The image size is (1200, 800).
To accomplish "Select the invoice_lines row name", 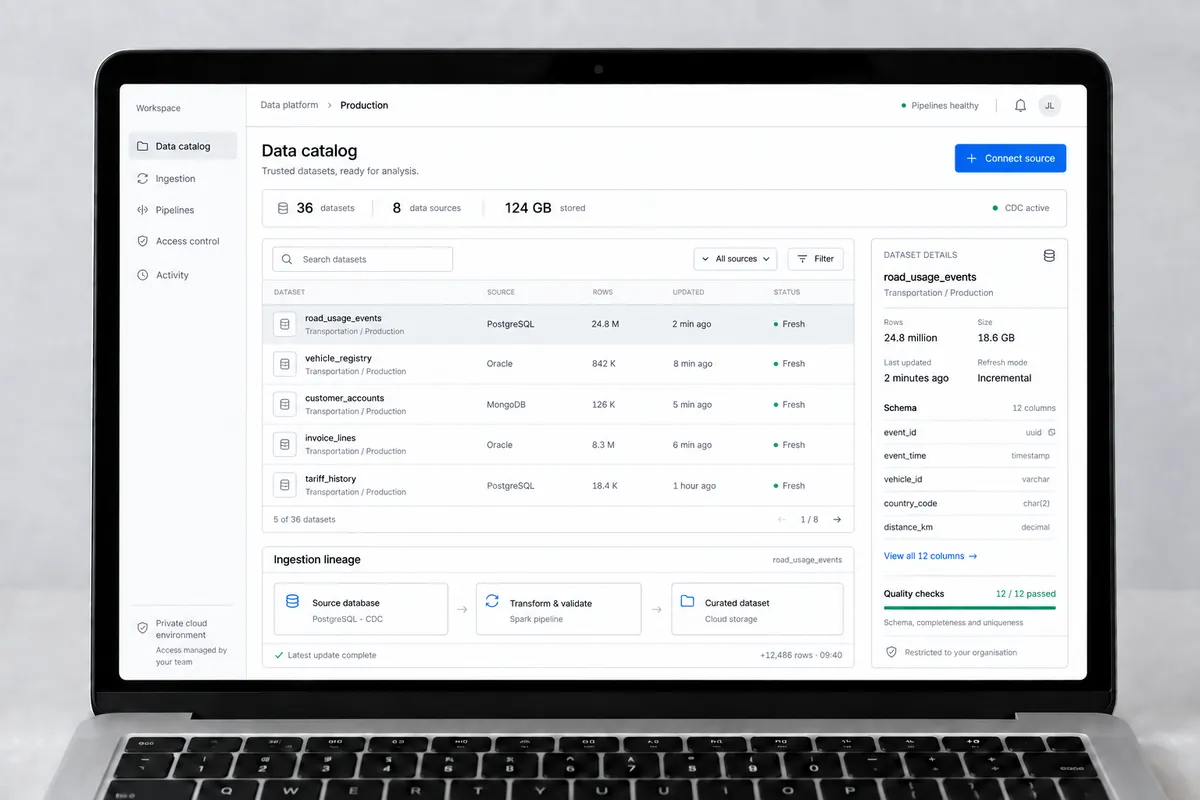I will point(330,438).
